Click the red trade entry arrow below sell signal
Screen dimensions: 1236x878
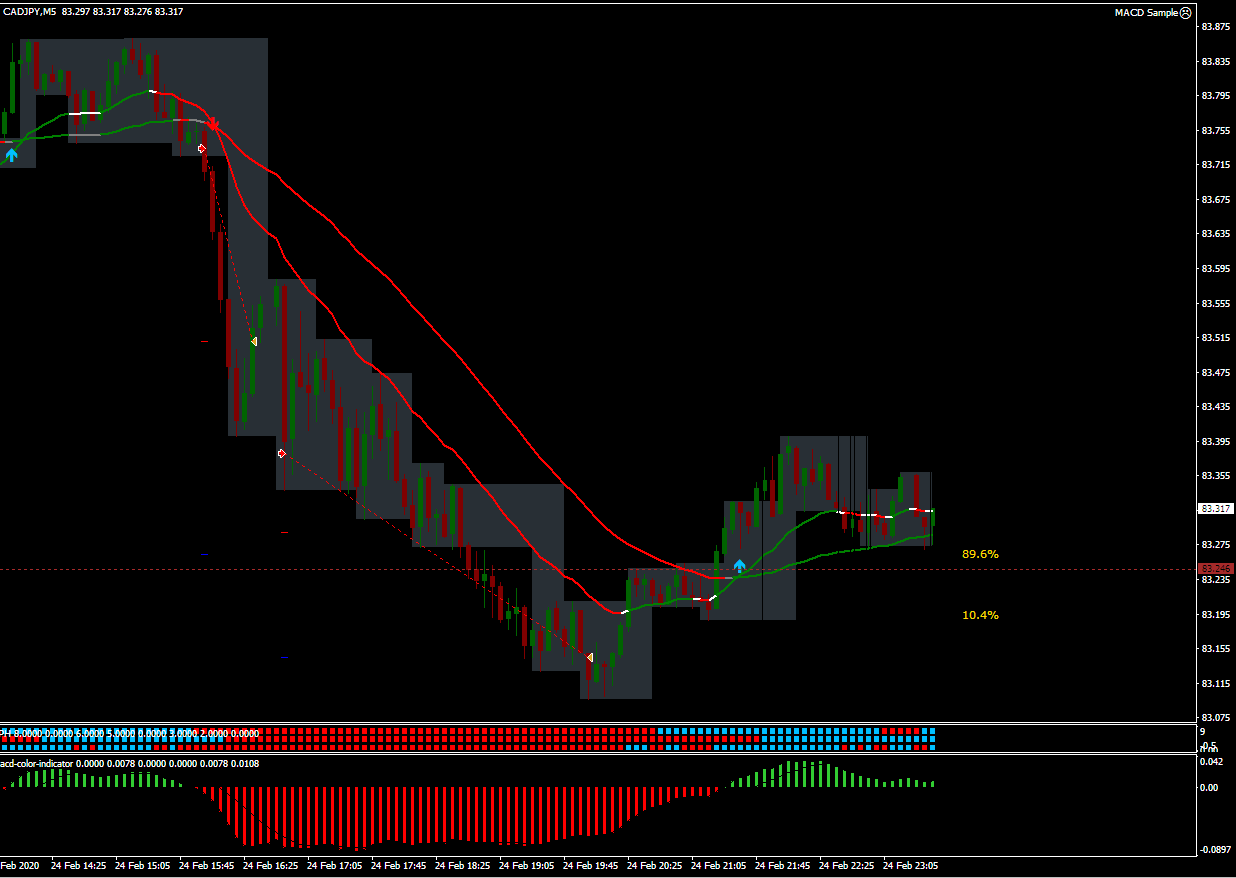(202, 149)
